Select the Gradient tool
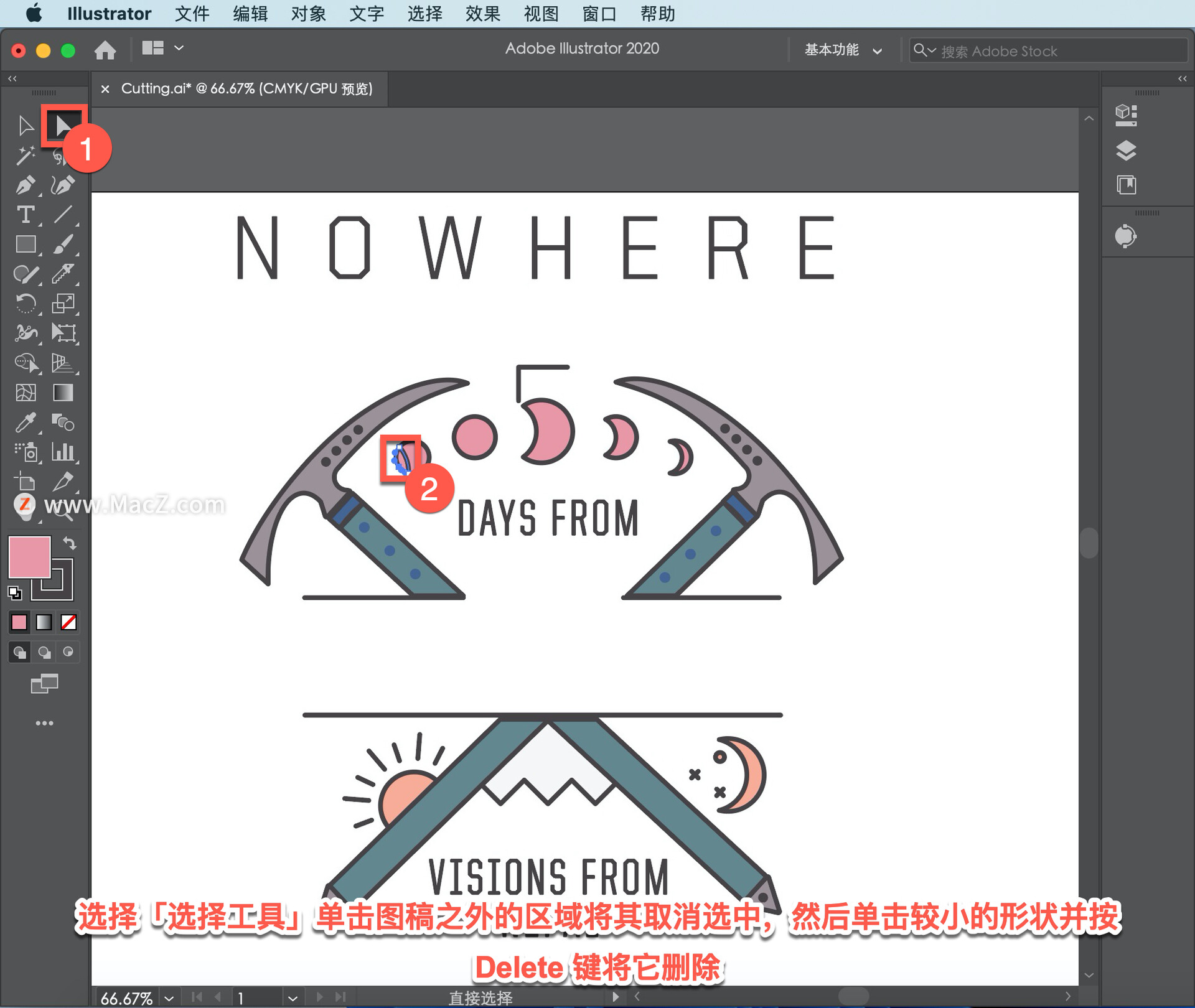The image size is (1195, 1008). coord(63,393)
